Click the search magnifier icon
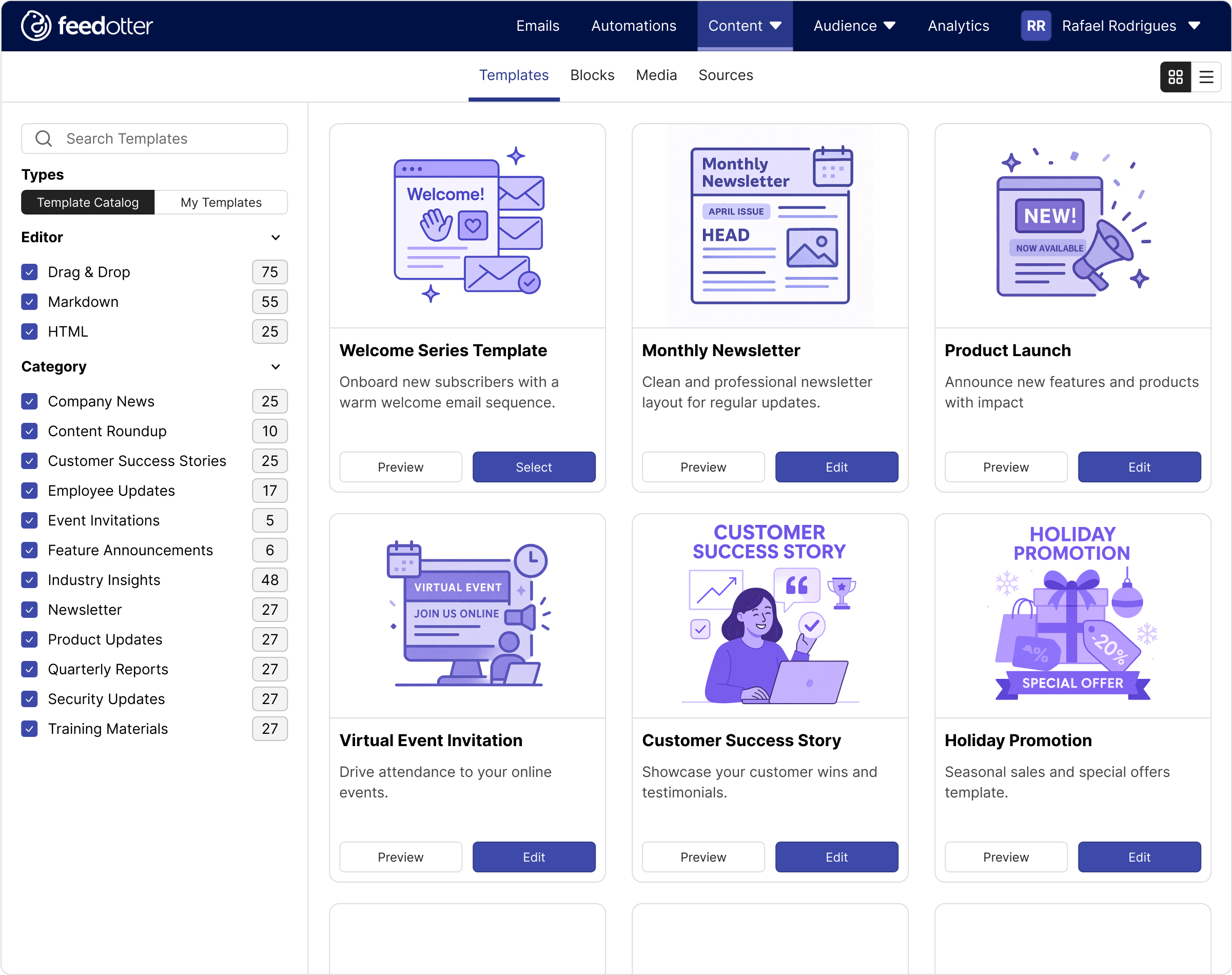 pos(44,139)
